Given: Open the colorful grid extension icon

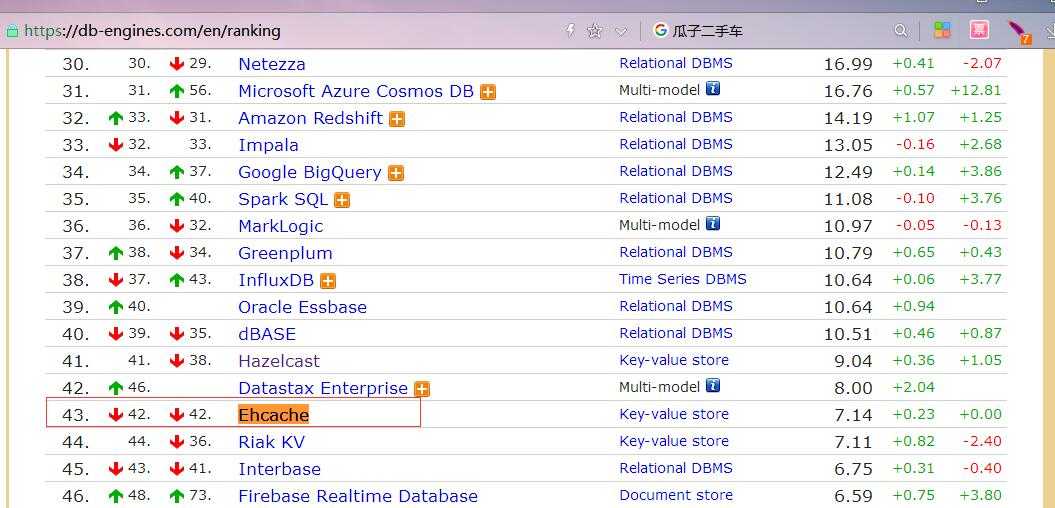Looking at the screenshot, I should tap(942, 30).
